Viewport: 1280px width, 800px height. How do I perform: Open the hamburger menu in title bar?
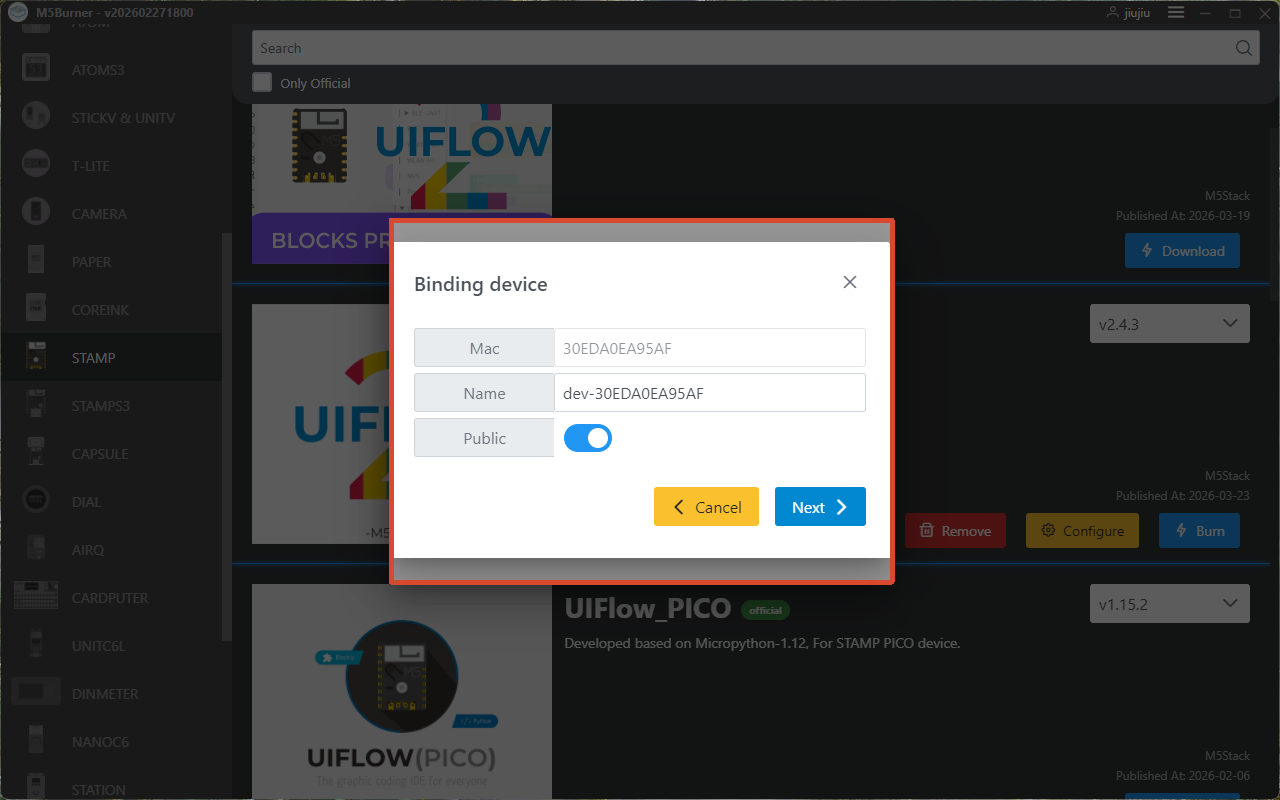1176,13
